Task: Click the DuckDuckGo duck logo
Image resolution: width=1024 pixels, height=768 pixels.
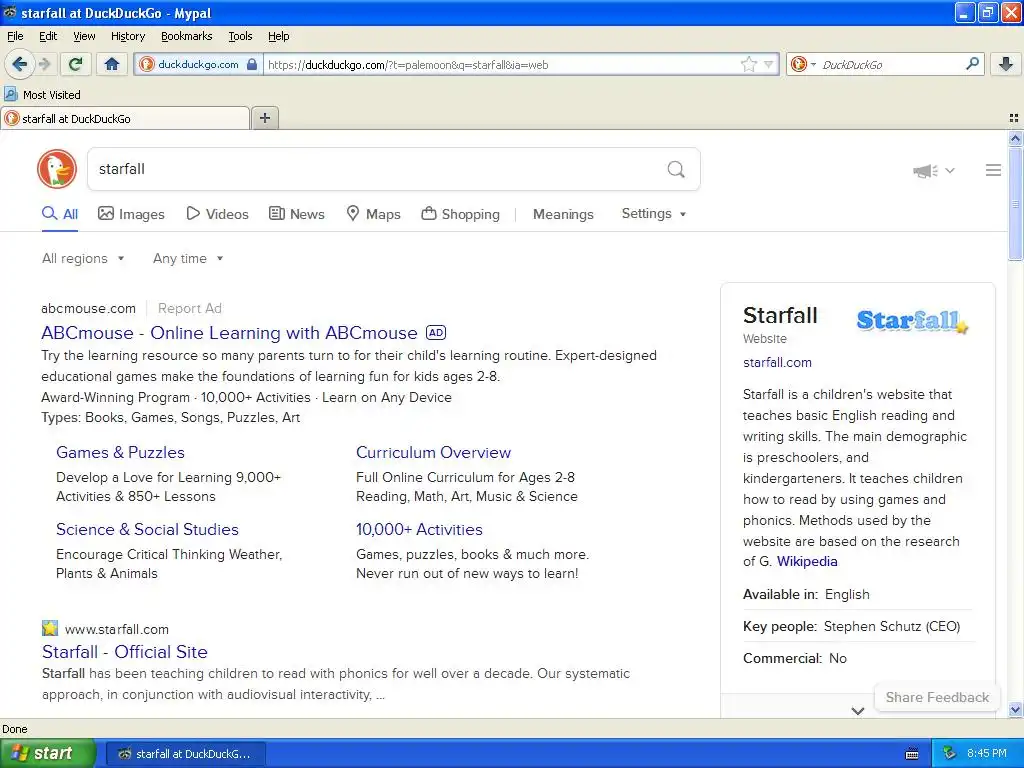Action: click(x=57, y=169)
